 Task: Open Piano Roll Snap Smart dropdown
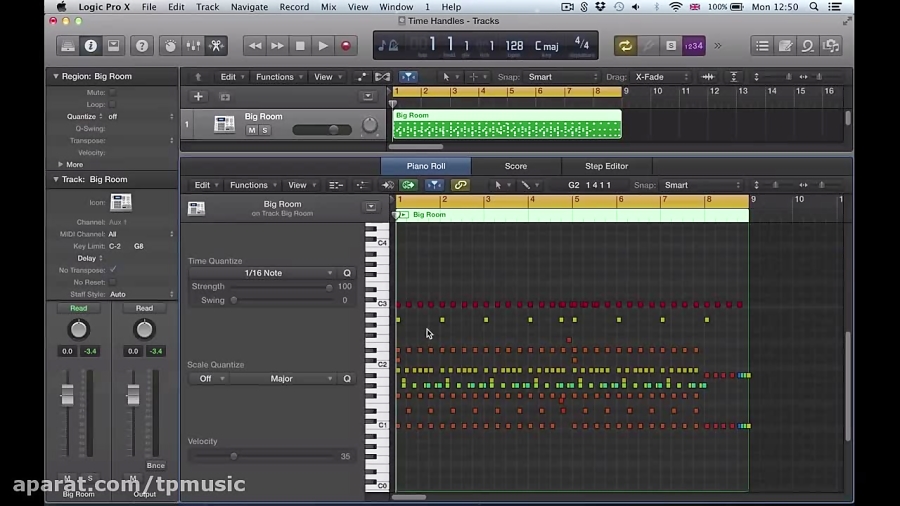(x=701, y=185)
